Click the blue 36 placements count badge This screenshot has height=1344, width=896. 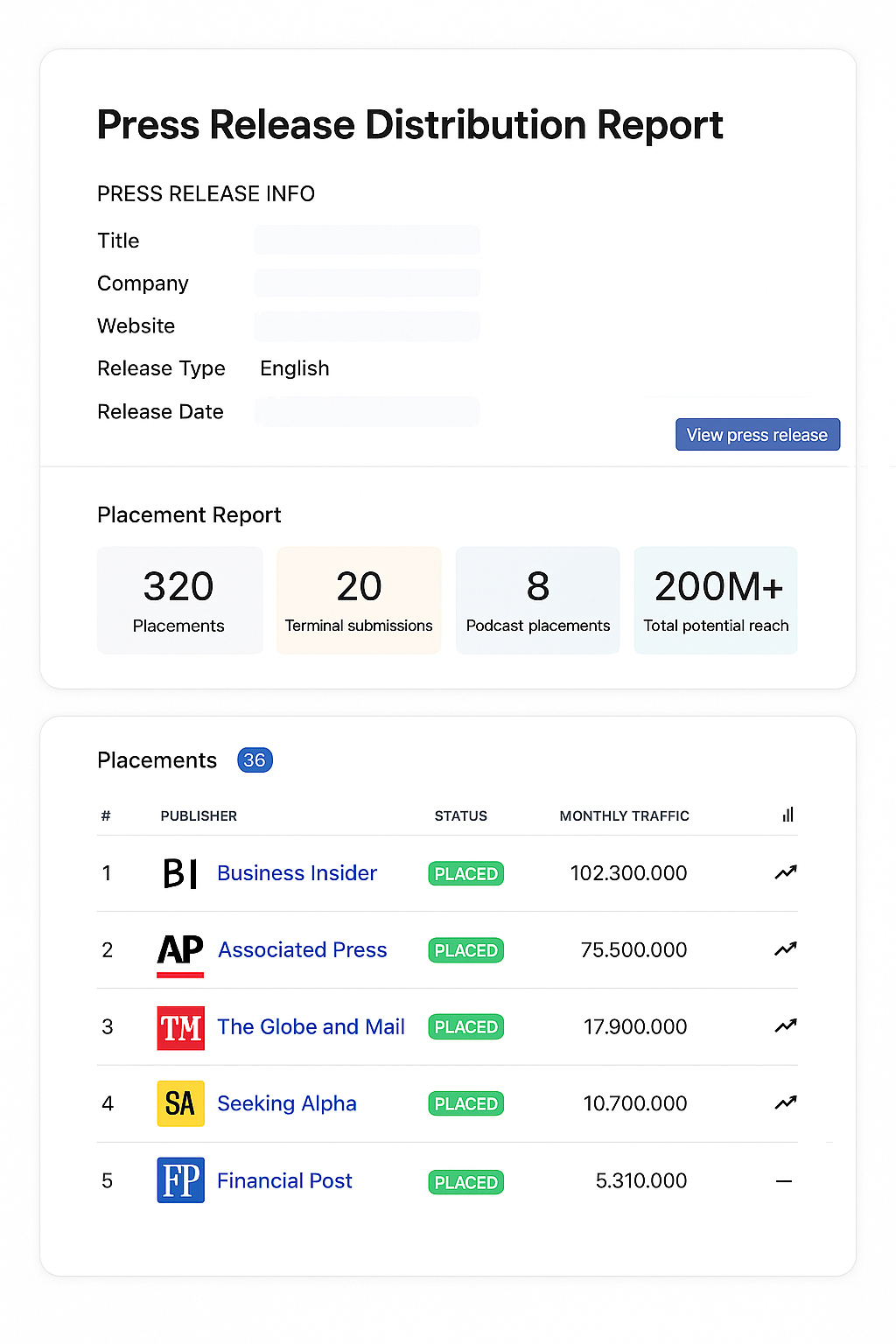(255, 760)
